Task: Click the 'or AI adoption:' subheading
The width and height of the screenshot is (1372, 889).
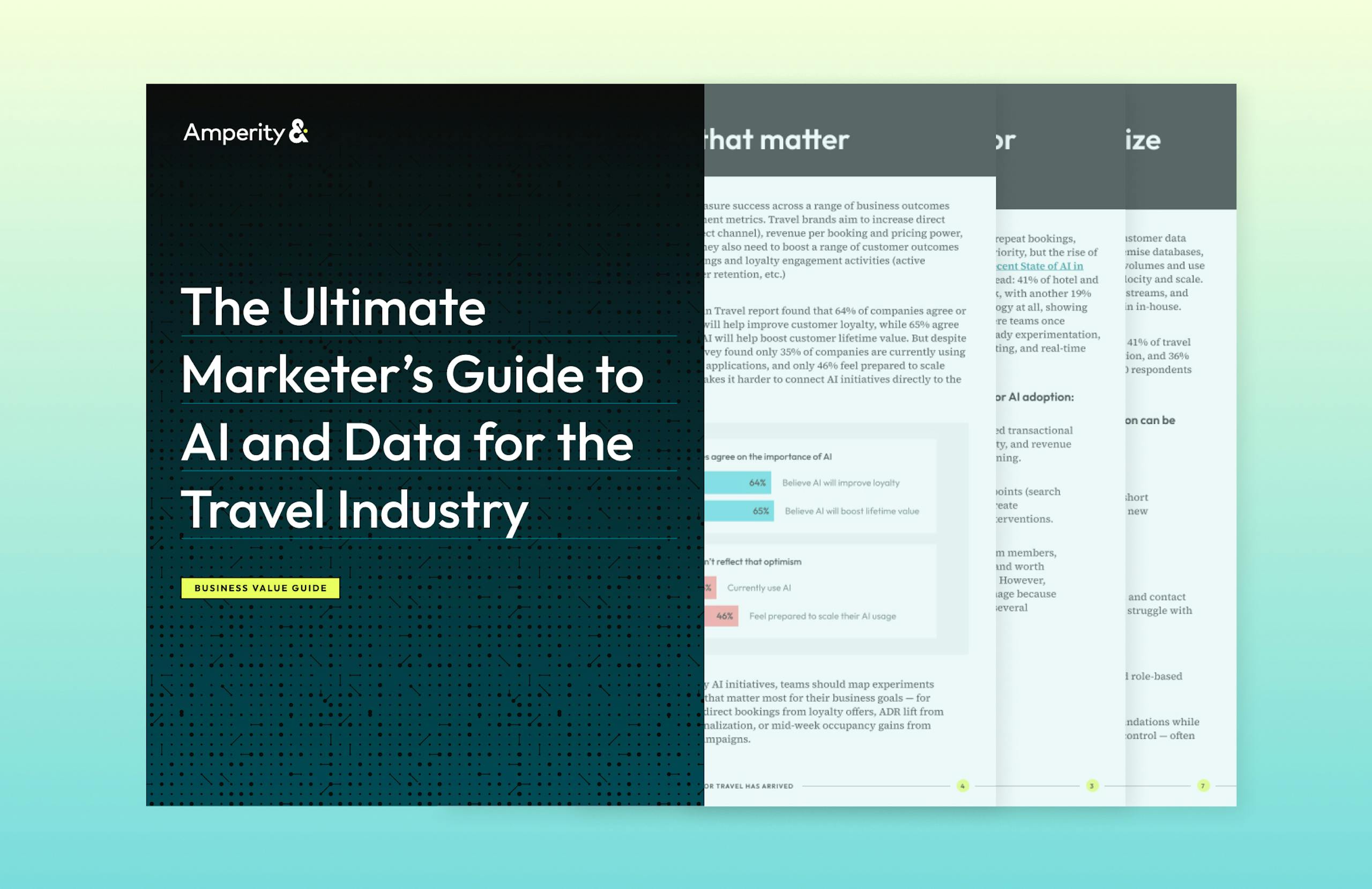Action: coord(1034,397)
